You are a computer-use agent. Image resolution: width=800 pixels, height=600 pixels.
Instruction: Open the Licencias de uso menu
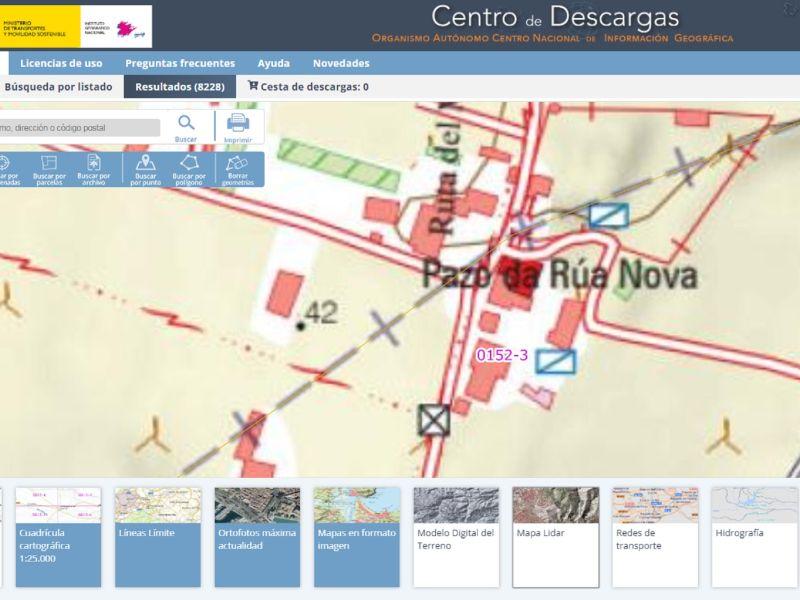tap(61, 63)
